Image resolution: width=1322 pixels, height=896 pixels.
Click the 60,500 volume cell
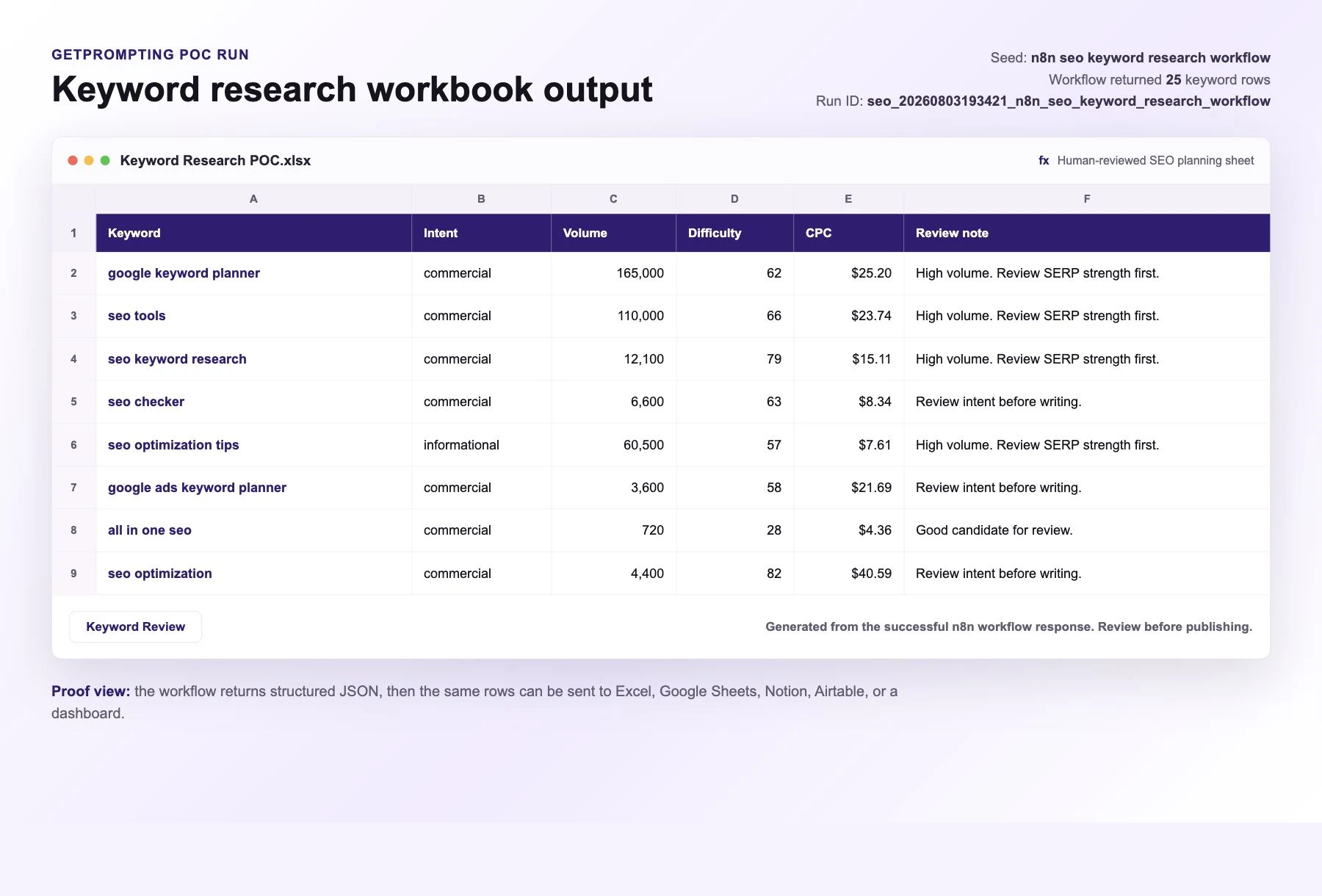[x=613, y=445]
